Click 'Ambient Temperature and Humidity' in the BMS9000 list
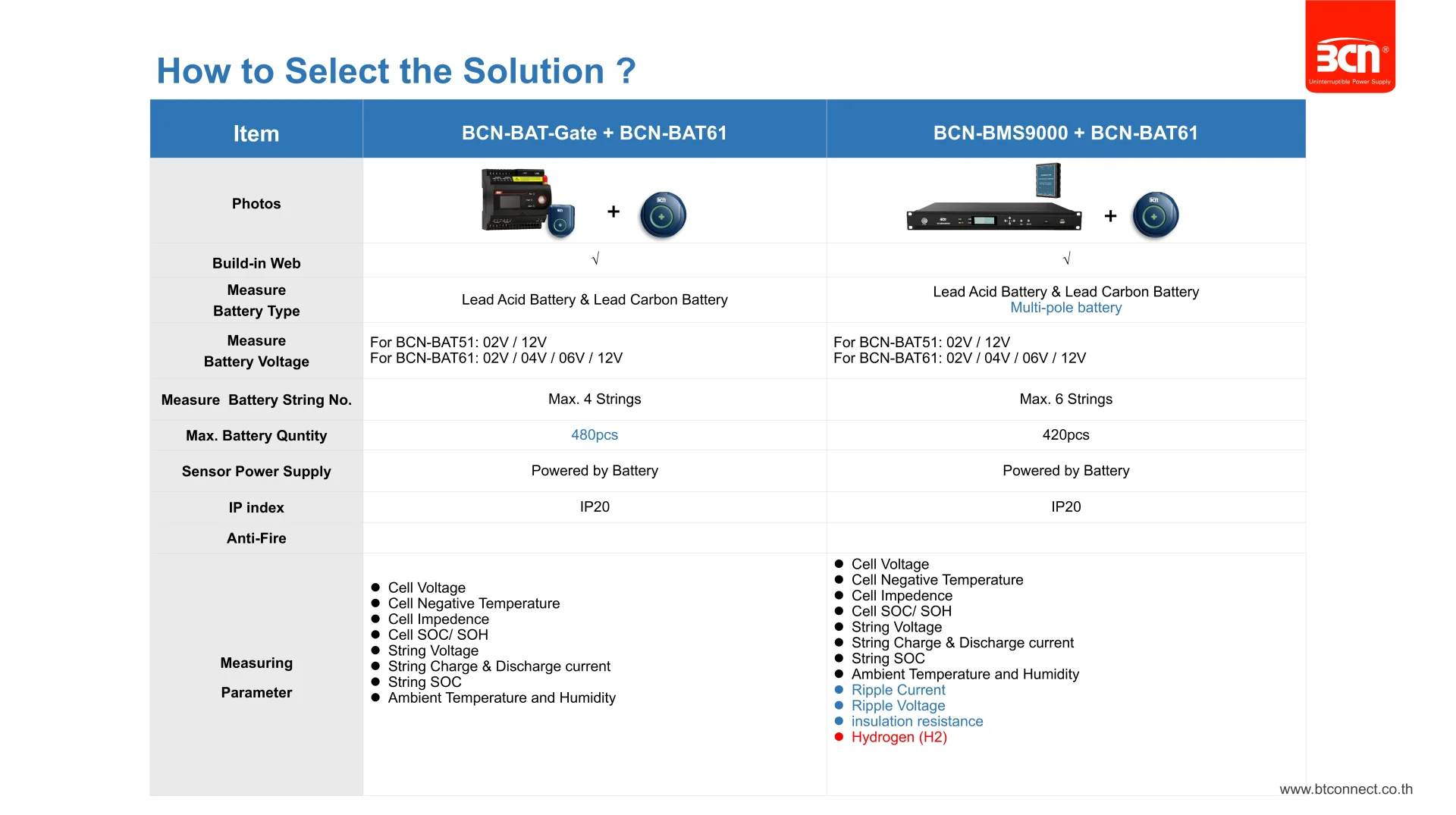1456x815 pixels. coord(965,674)
